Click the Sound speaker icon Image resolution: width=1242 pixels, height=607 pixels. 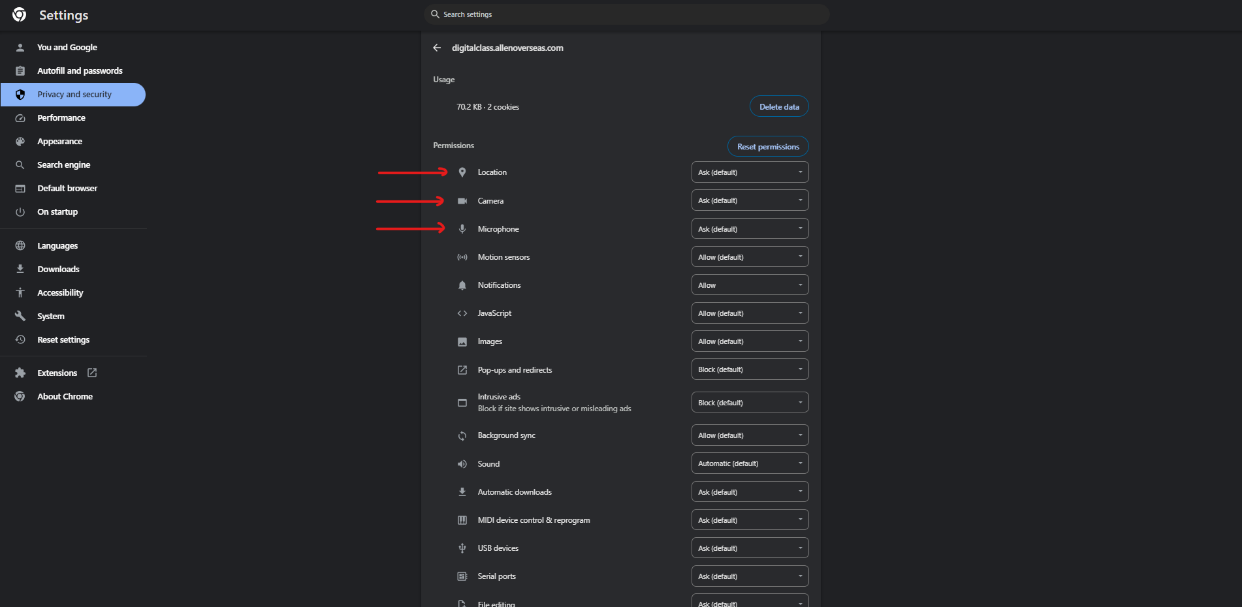[462, 464]
